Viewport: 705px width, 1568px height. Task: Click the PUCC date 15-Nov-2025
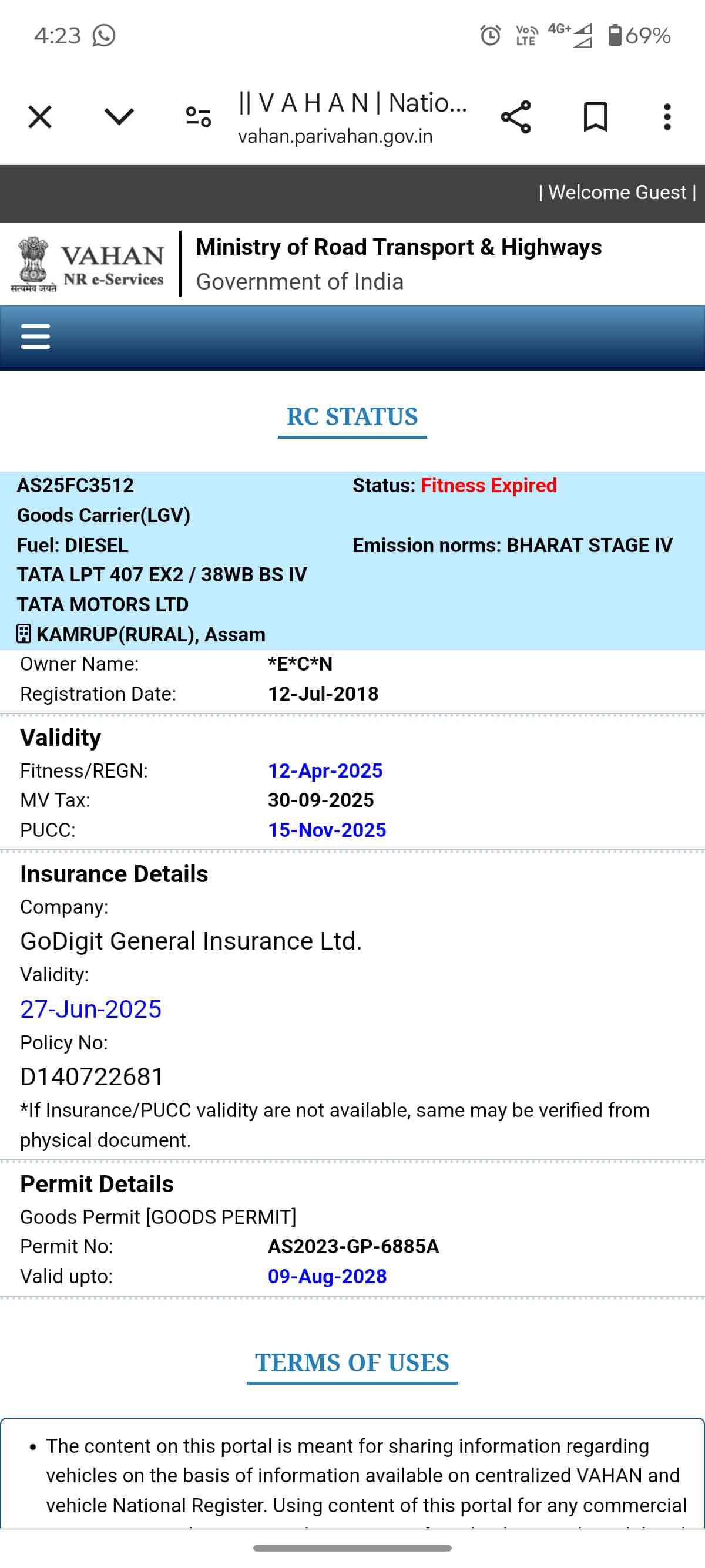coord(327,830)
